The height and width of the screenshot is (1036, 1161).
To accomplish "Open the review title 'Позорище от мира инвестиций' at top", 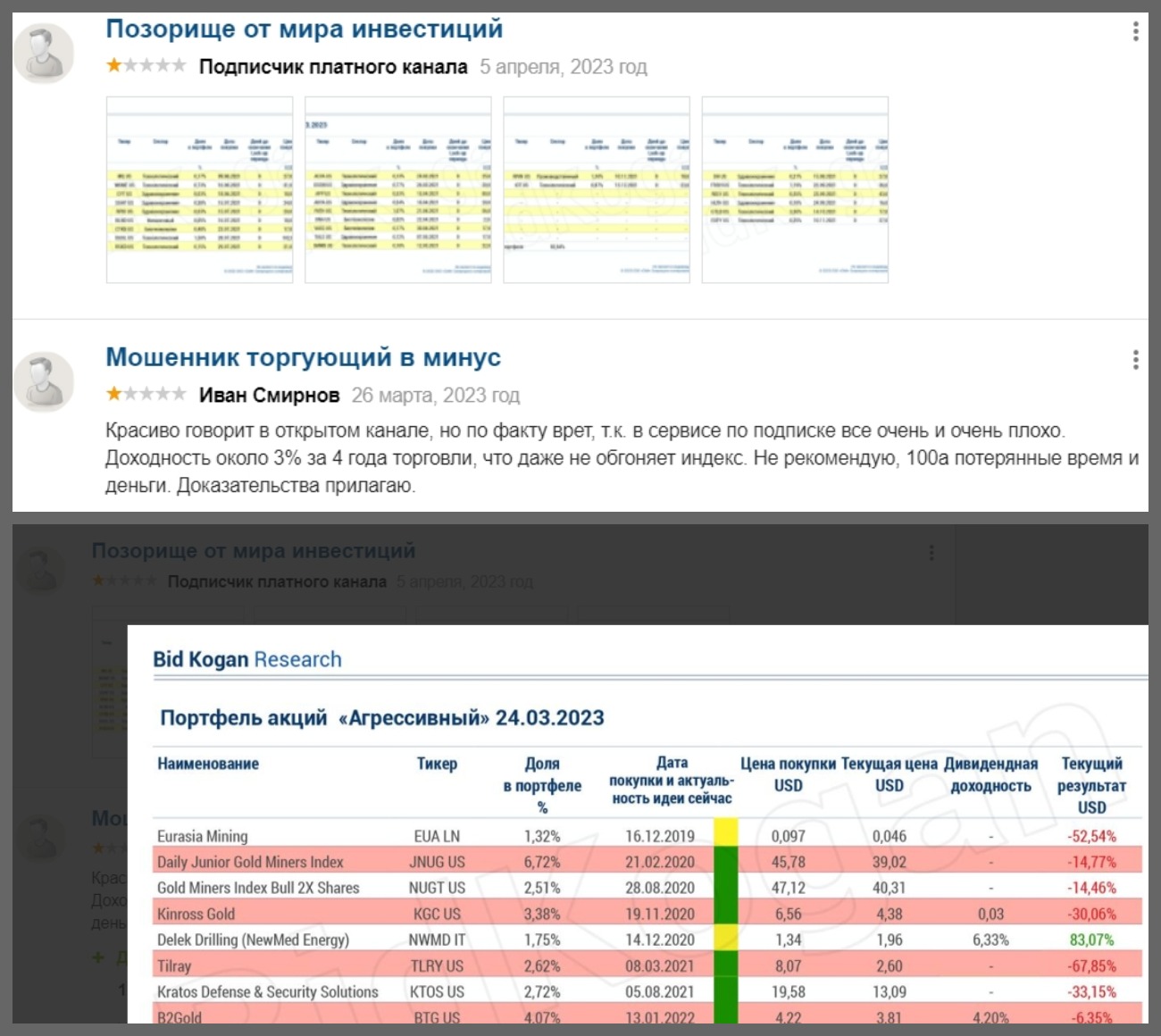I will (304, 29).
